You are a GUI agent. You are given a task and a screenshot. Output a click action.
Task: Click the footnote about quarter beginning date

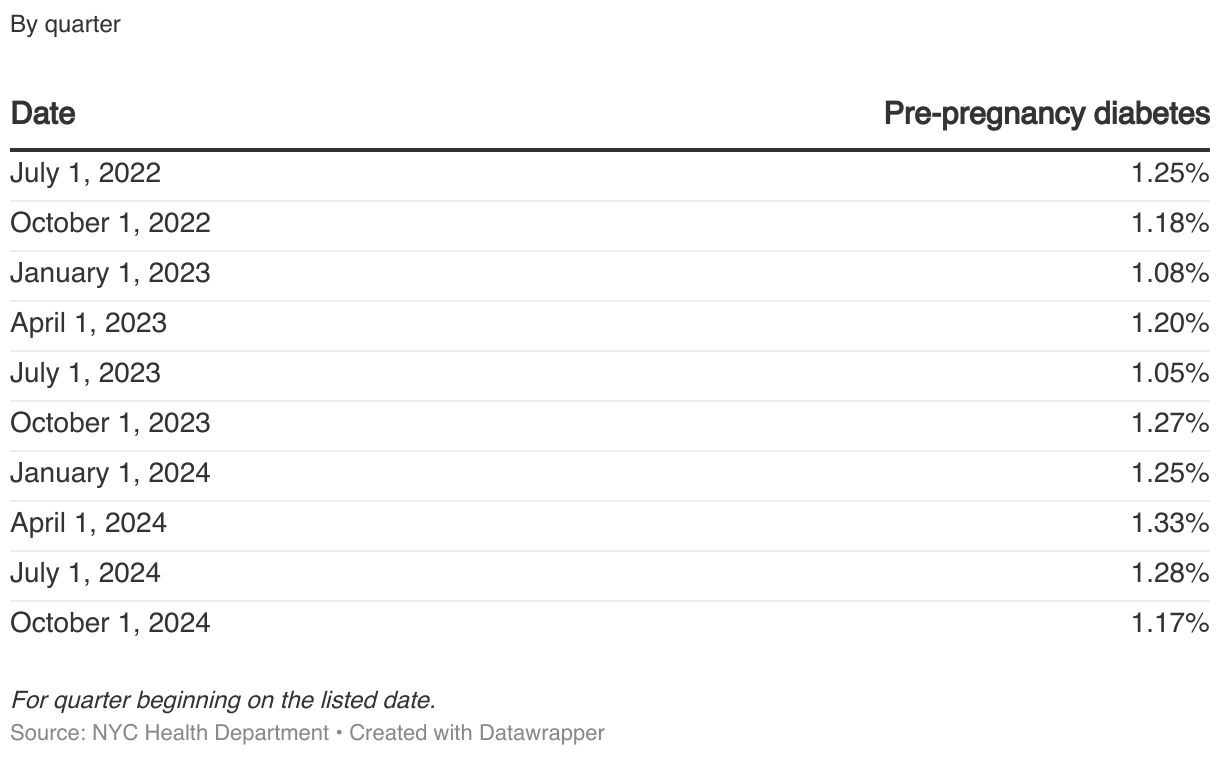[x=223, y=699]
